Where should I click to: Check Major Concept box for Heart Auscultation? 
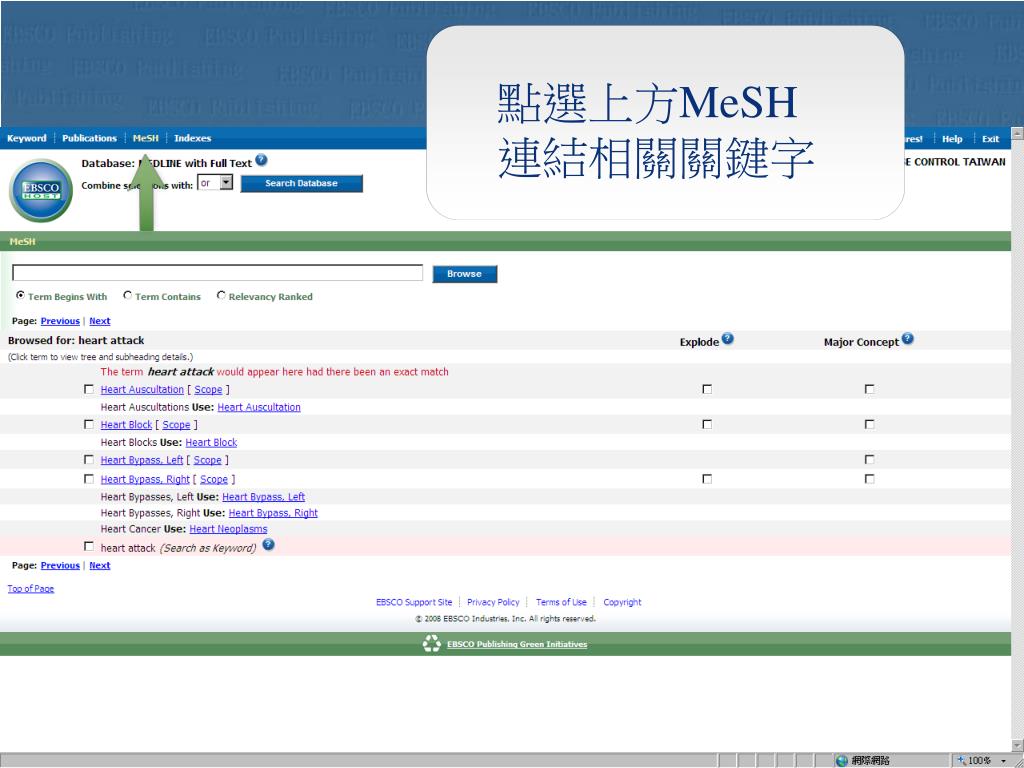click(869, 389)
